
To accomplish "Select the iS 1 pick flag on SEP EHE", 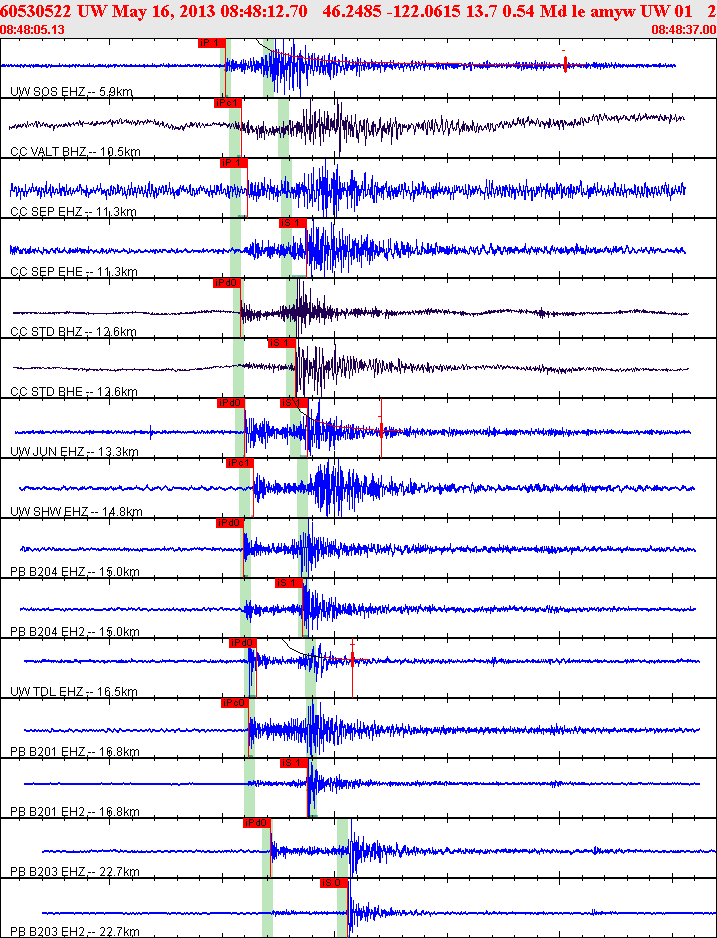I will pos(292,223).
